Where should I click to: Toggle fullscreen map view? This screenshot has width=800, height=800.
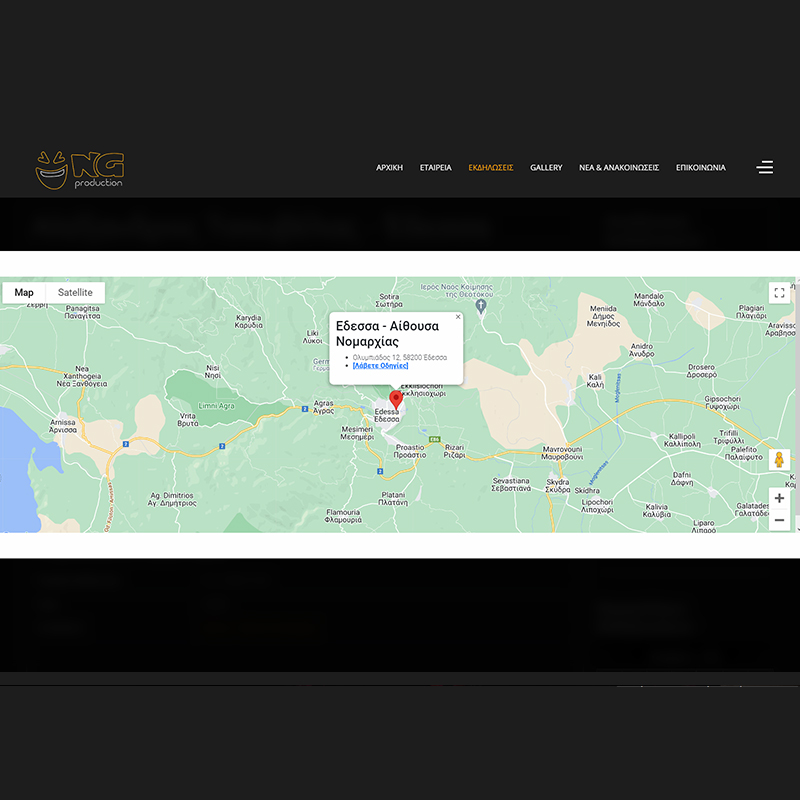tap(779, 292)
